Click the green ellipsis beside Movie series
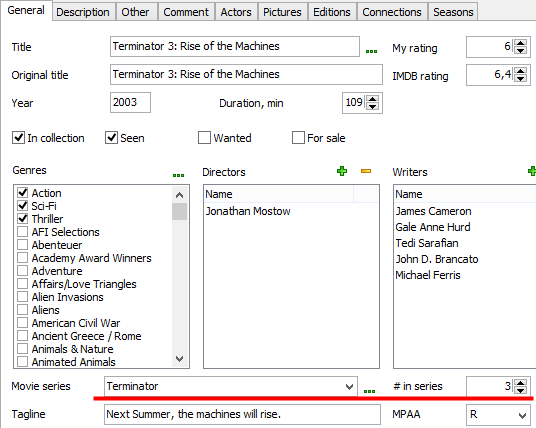This screenshot has width=536, height=428. point(369,391)
